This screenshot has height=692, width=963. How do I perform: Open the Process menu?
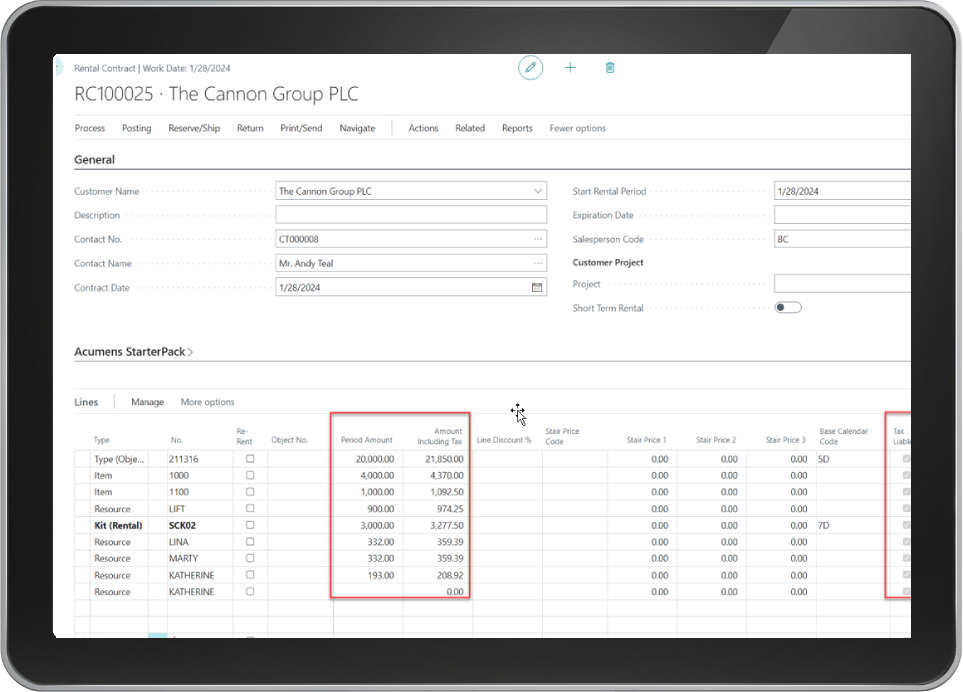90,128
